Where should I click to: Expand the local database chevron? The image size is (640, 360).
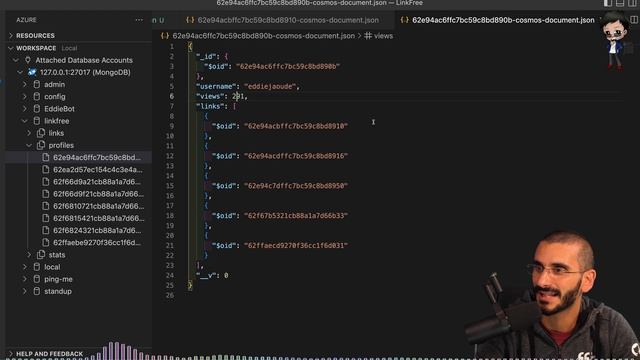[x=24, y=267]
